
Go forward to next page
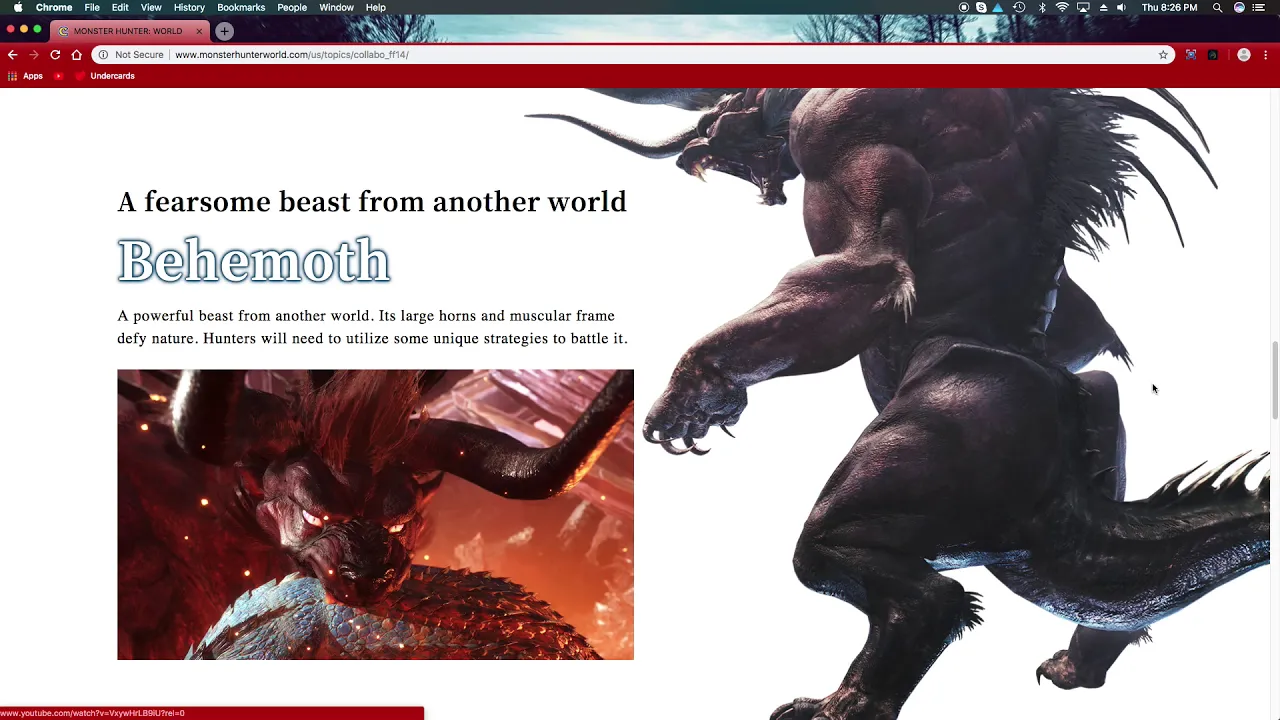[33, 55]
